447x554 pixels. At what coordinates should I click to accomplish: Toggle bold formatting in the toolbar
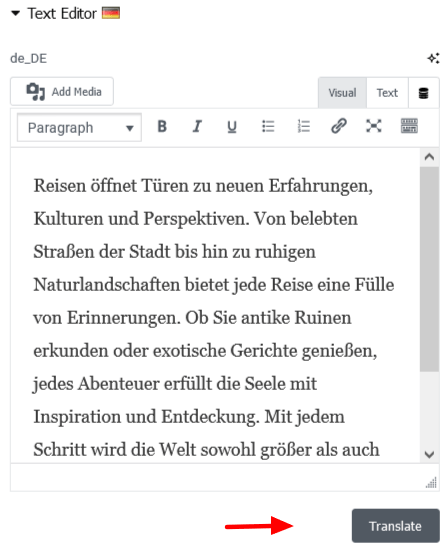pyautogui.click(x=162, y=126)
